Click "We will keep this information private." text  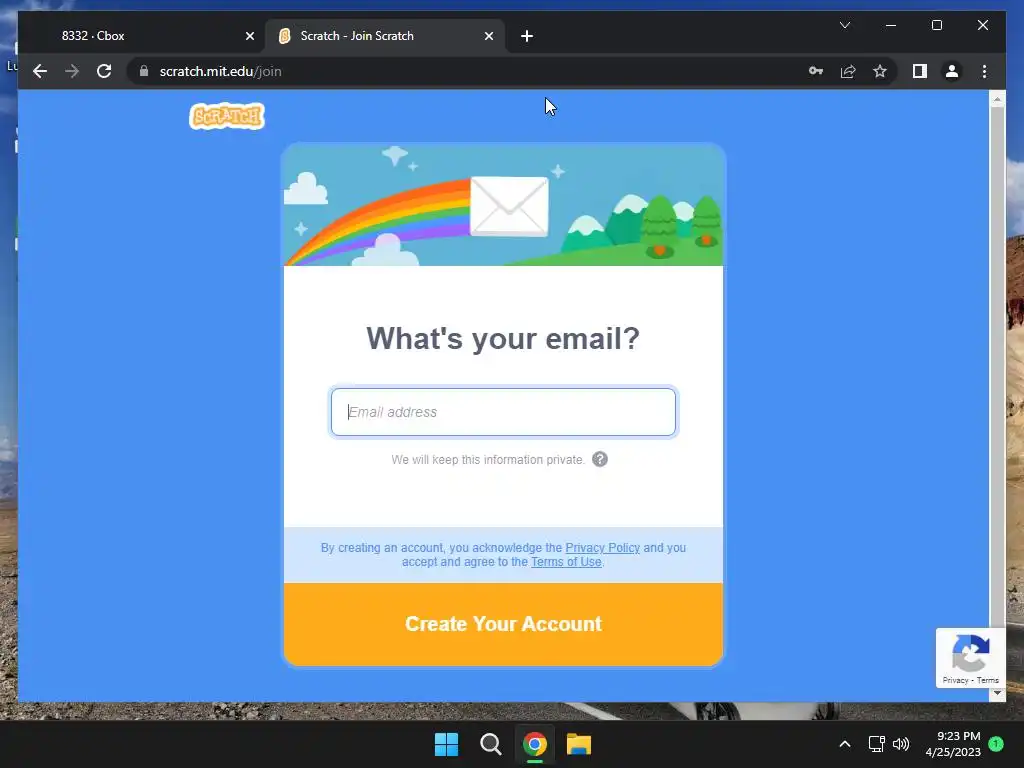point(488,460)
